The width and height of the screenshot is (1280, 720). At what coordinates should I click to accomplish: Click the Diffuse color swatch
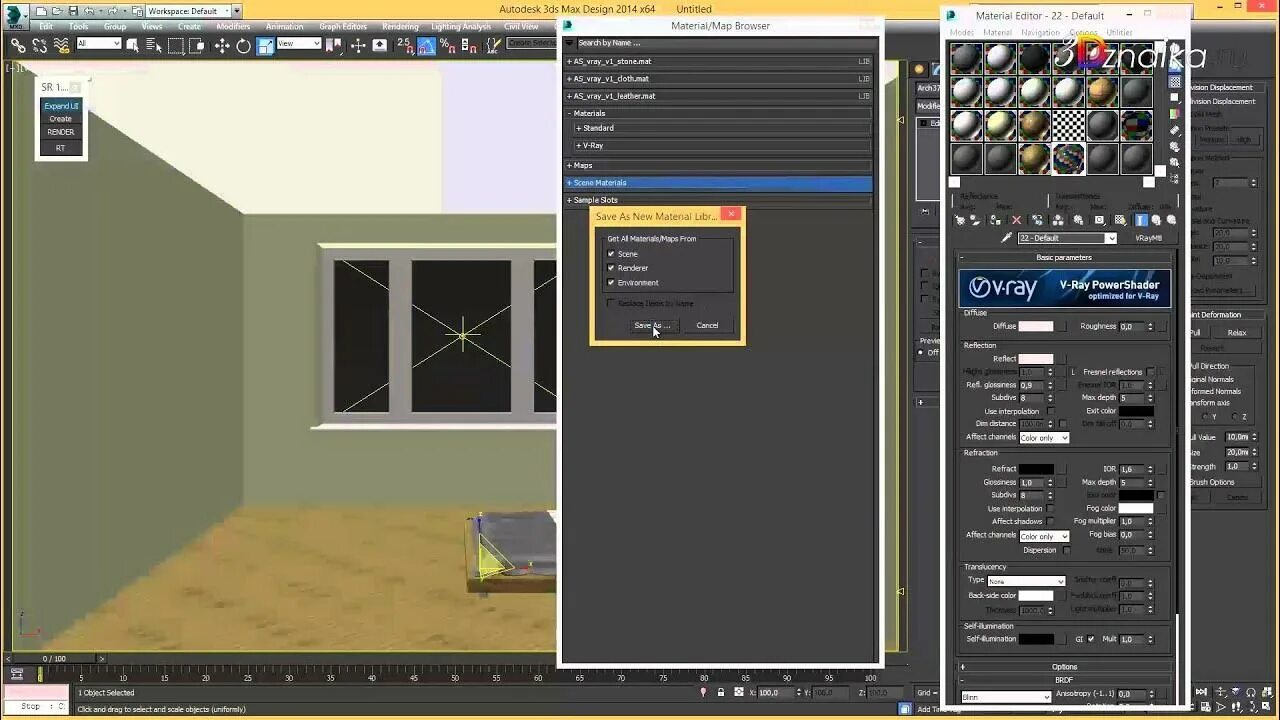pyautogui.click(x=1036, y=326)
